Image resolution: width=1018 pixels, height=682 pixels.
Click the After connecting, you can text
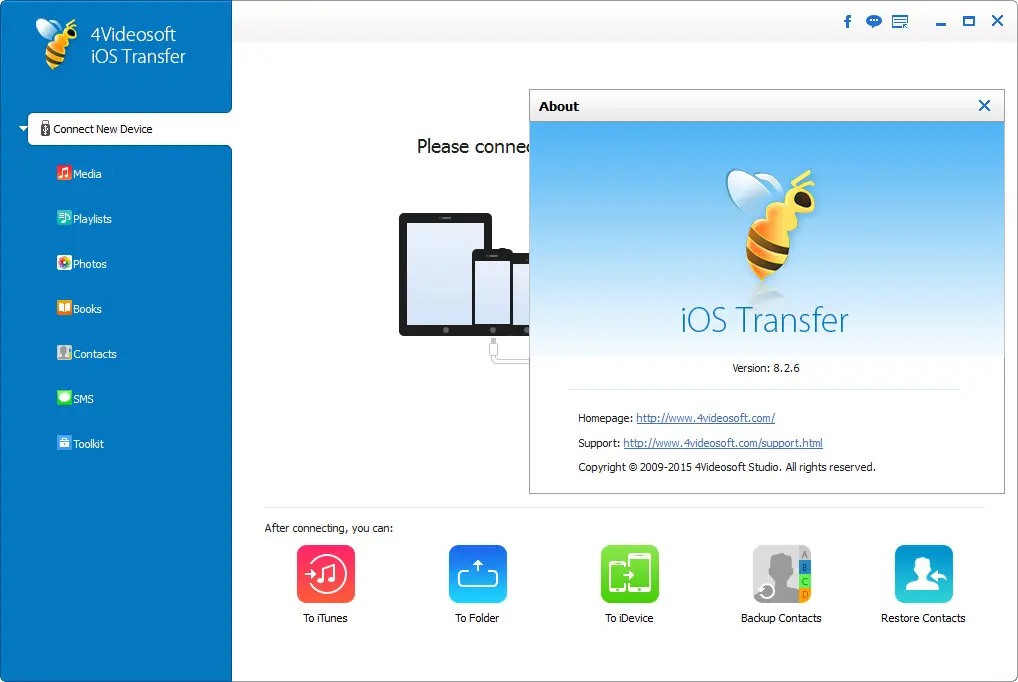pyautogui.click(x=329, y=528)
